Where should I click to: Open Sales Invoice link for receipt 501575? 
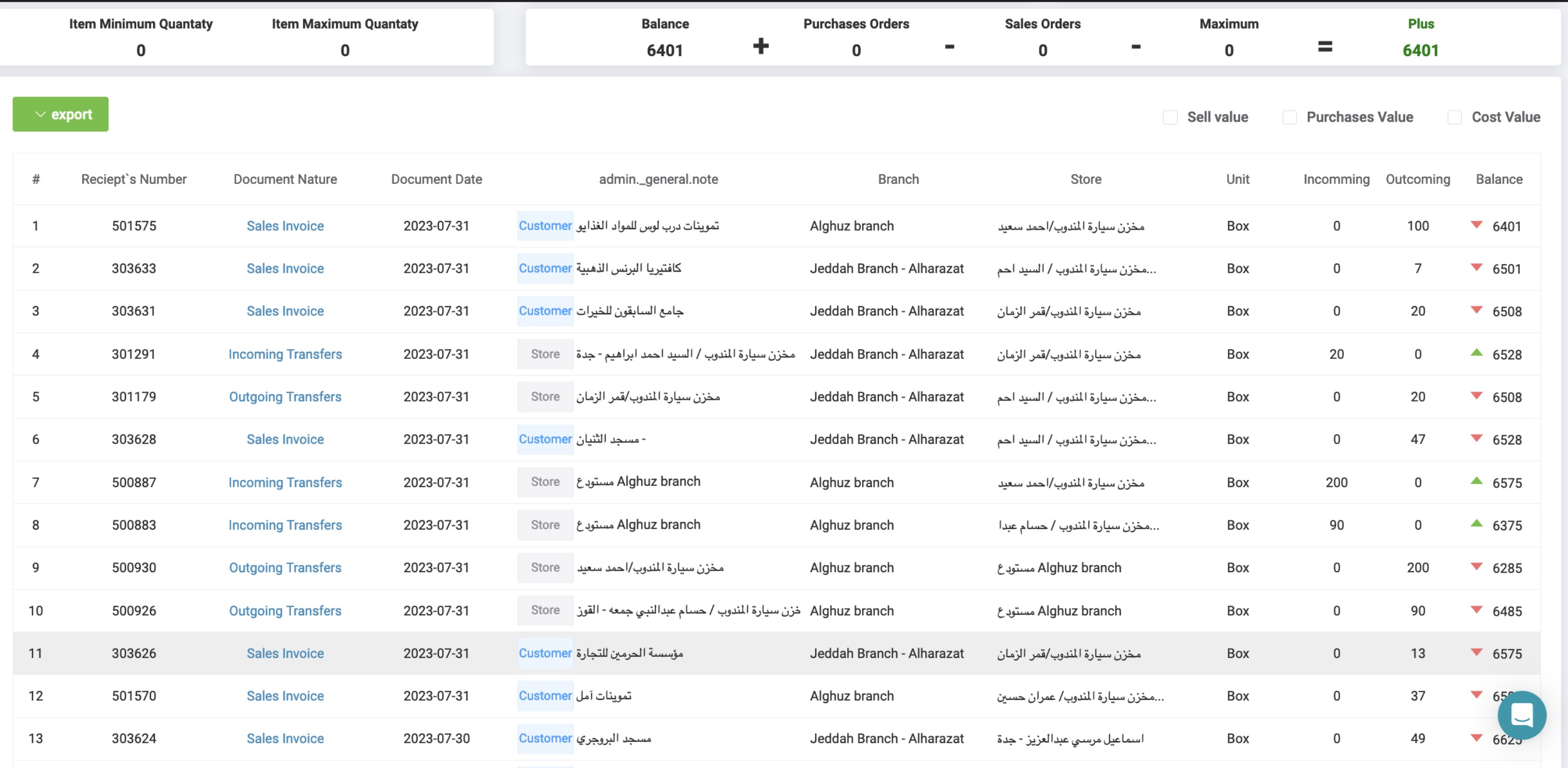click(x=285, y=226)
